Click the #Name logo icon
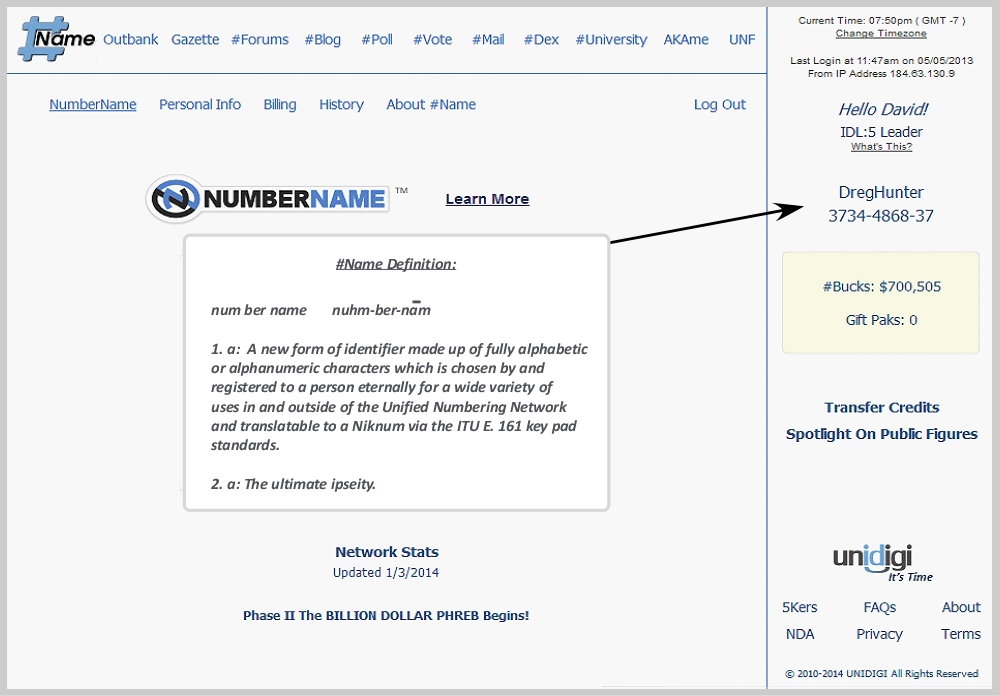The image size is (1000, 696). coord(56,38)
